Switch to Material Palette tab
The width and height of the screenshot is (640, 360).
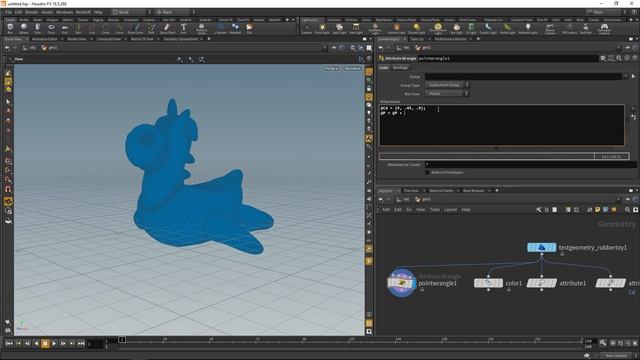pyautogui.click(x=441, y=191)
